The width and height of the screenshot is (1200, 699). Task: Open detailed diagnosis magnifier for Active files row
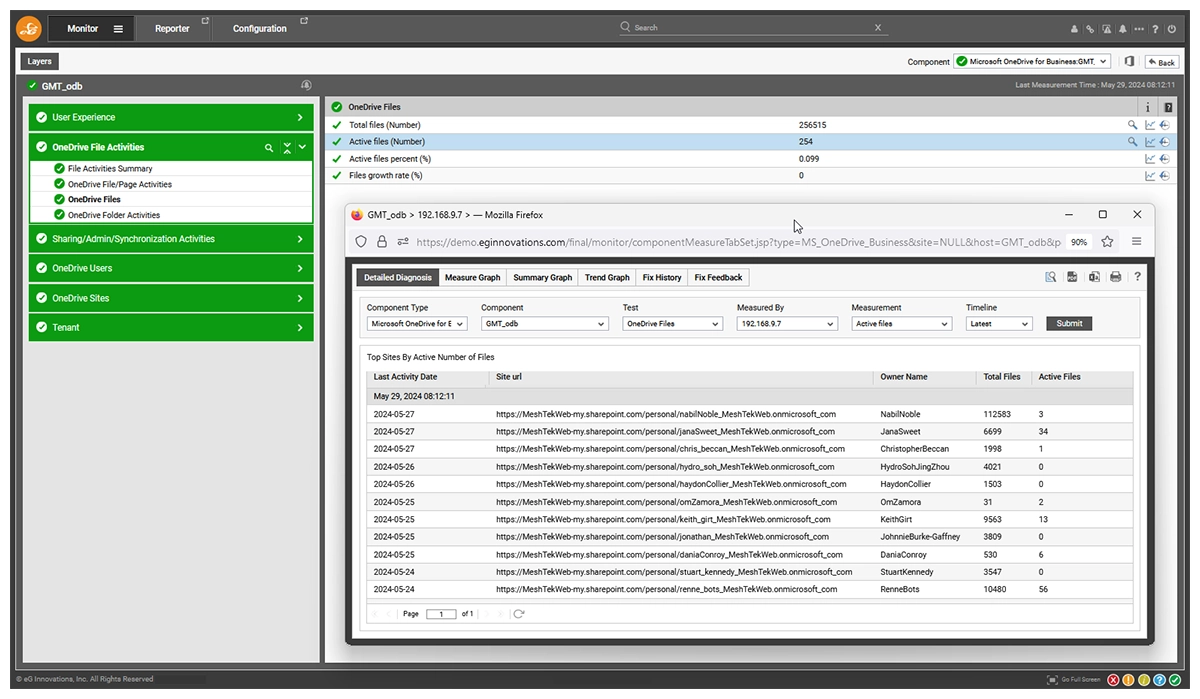[x=1133, y=142]
